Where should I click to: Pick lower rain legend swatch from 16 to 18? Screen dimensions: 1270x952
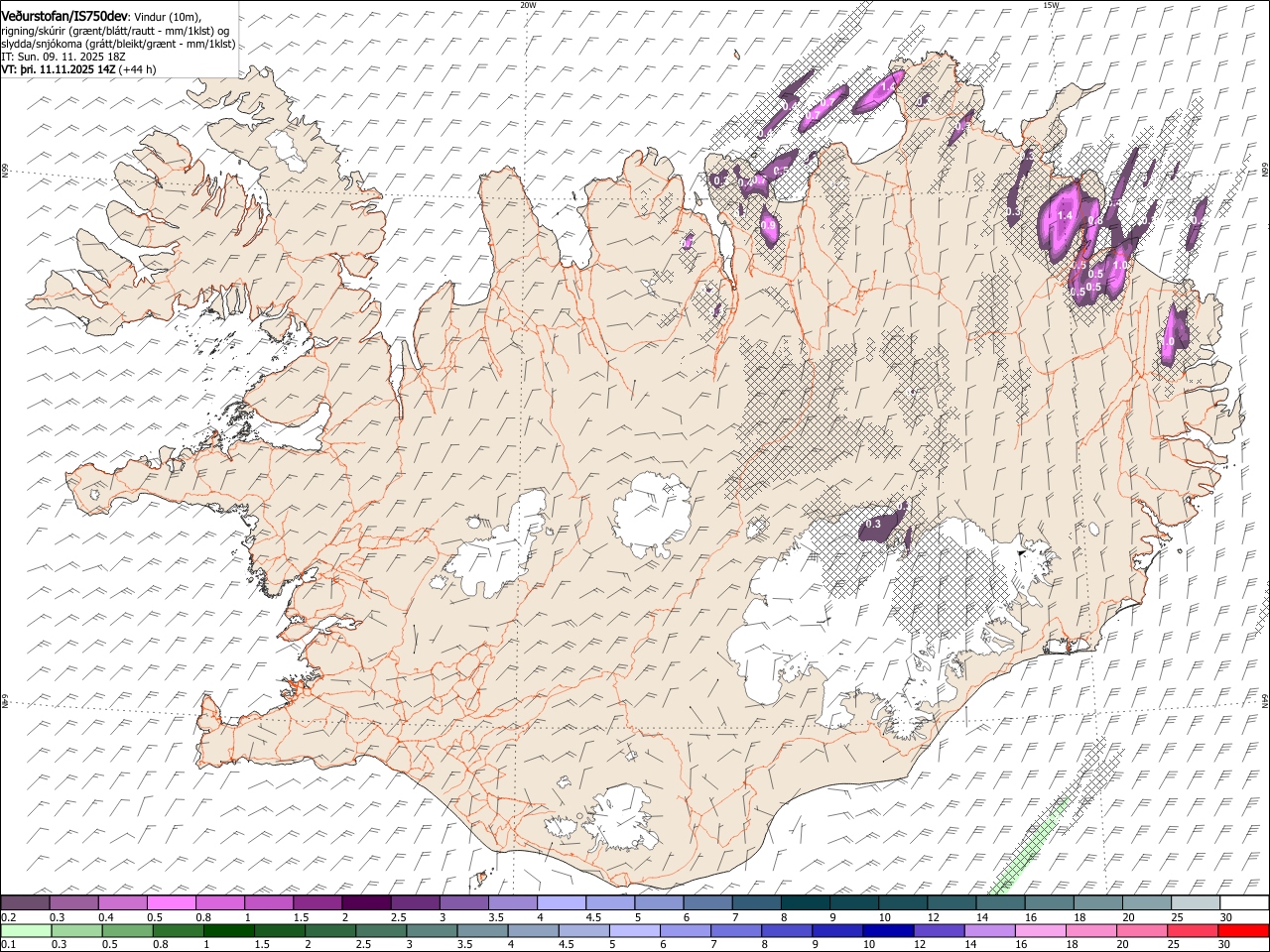click(1042, 931)
